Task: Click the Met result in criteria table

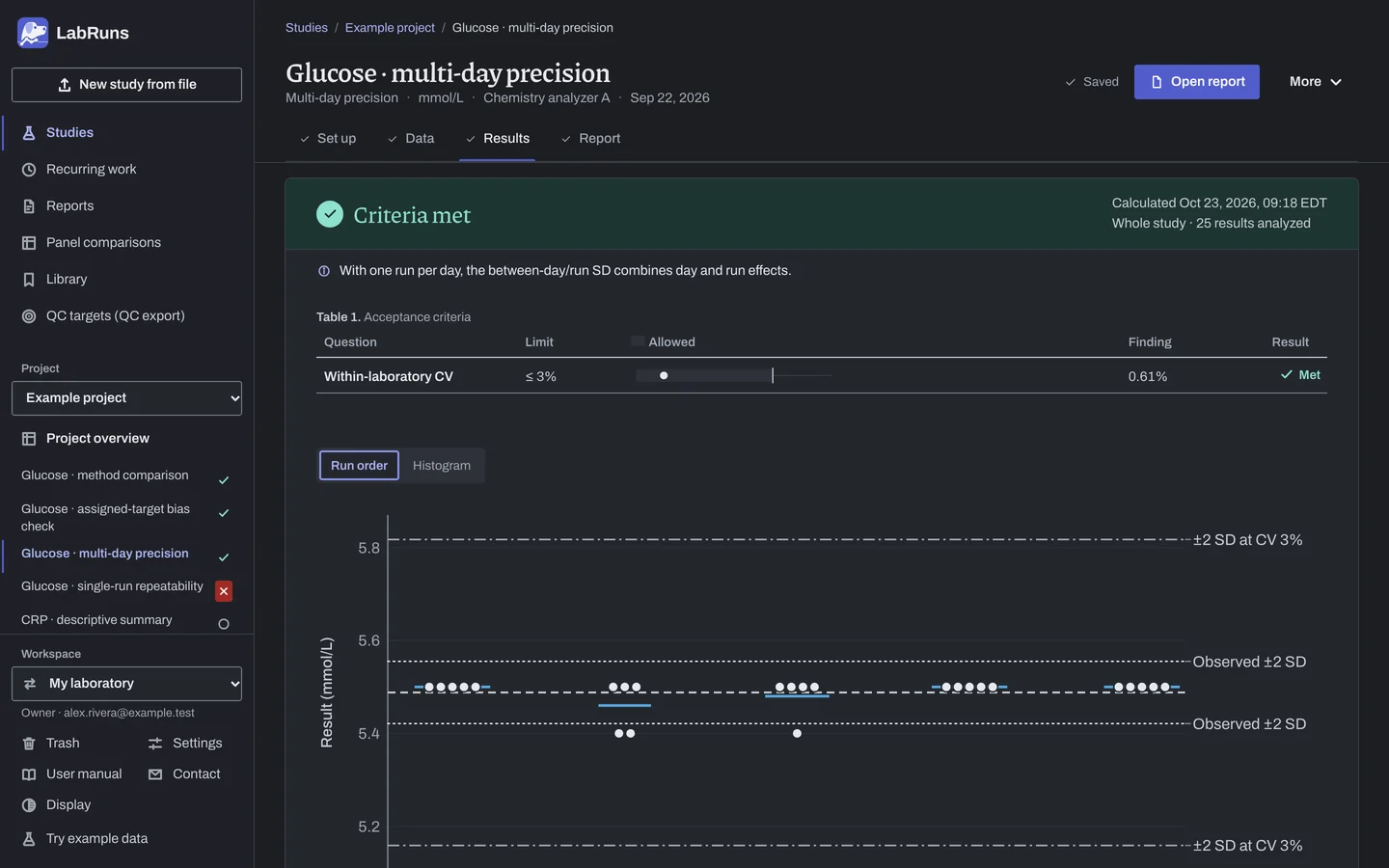Action: coord(1300,375)
